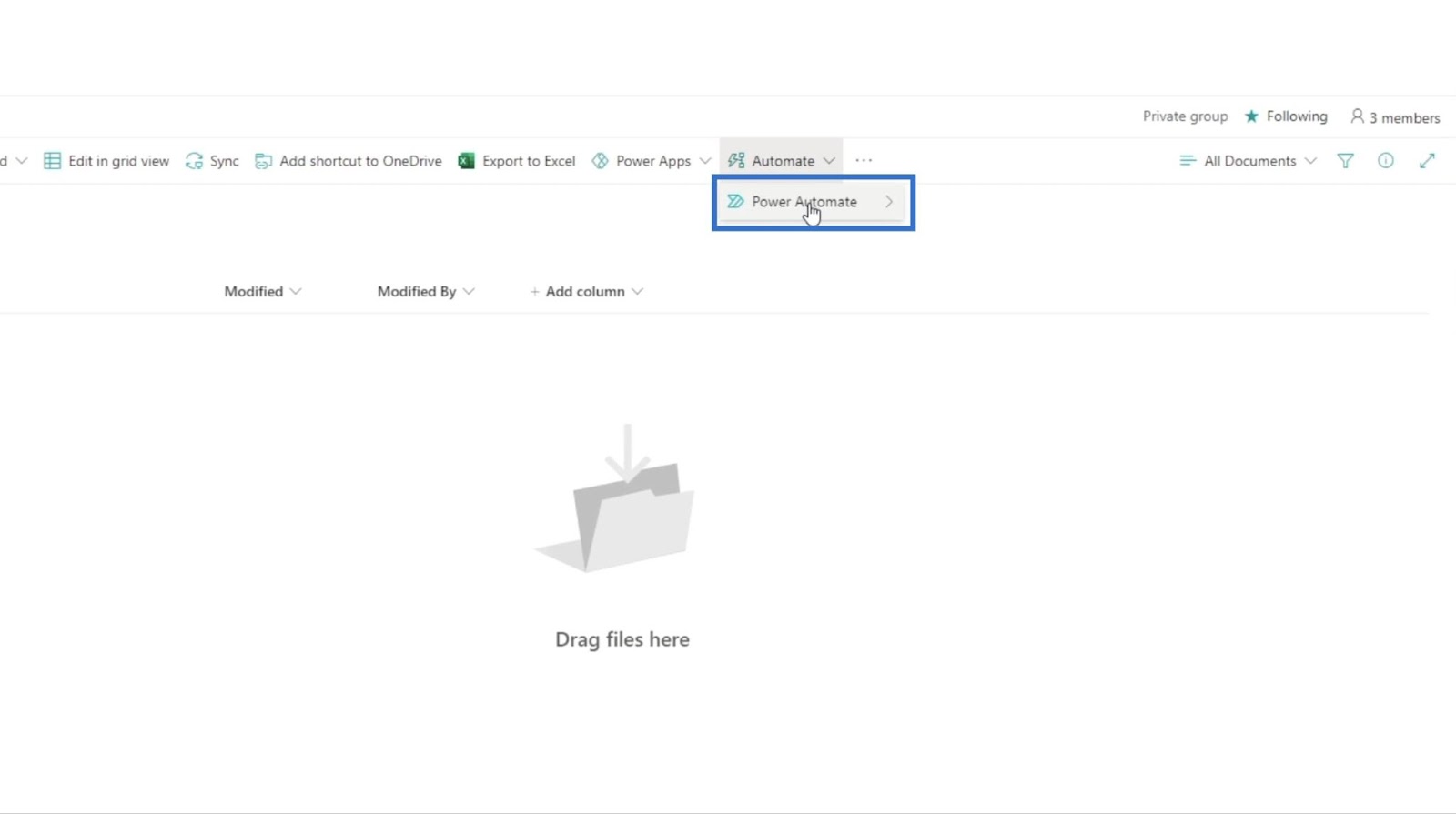Viewport: 1456px width, 814px height.
Task: Open the Modified column dropdown
Action: (296, 292)
